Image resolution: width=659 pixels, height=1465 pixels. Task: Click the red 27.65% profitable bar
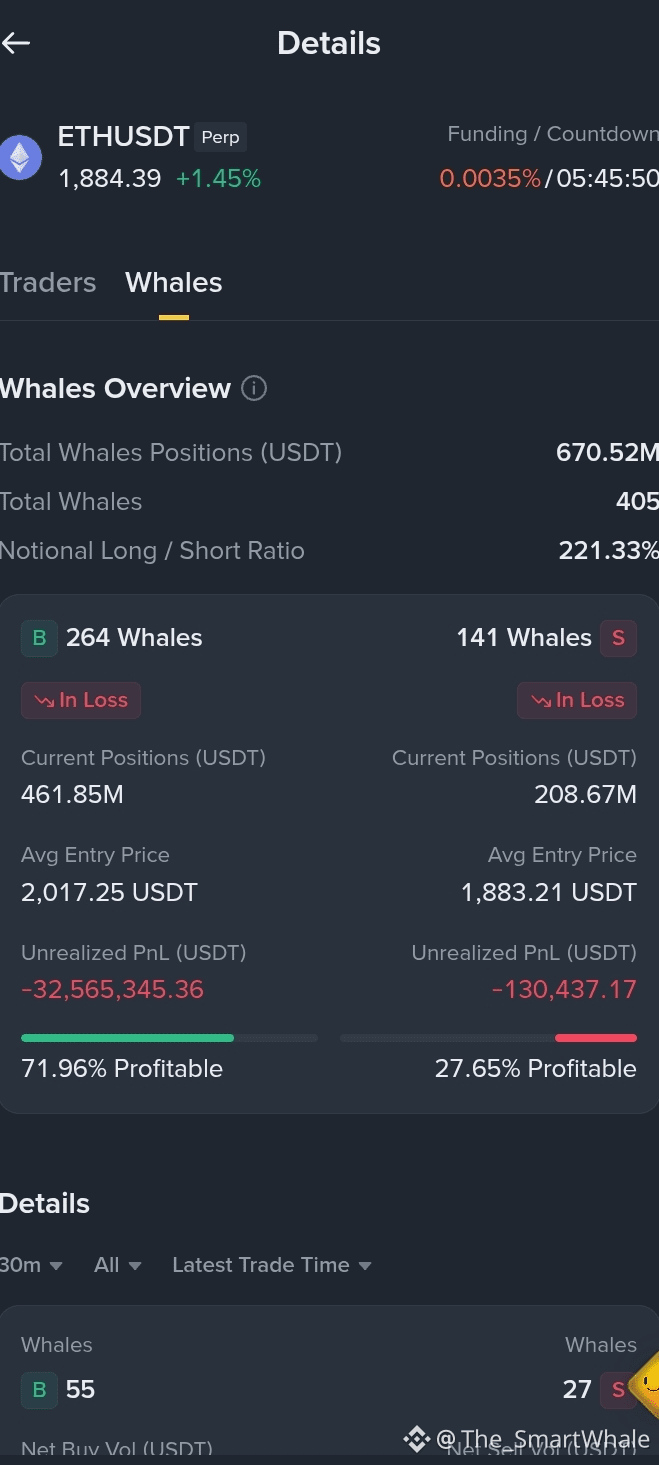(x=596, y=1038)
